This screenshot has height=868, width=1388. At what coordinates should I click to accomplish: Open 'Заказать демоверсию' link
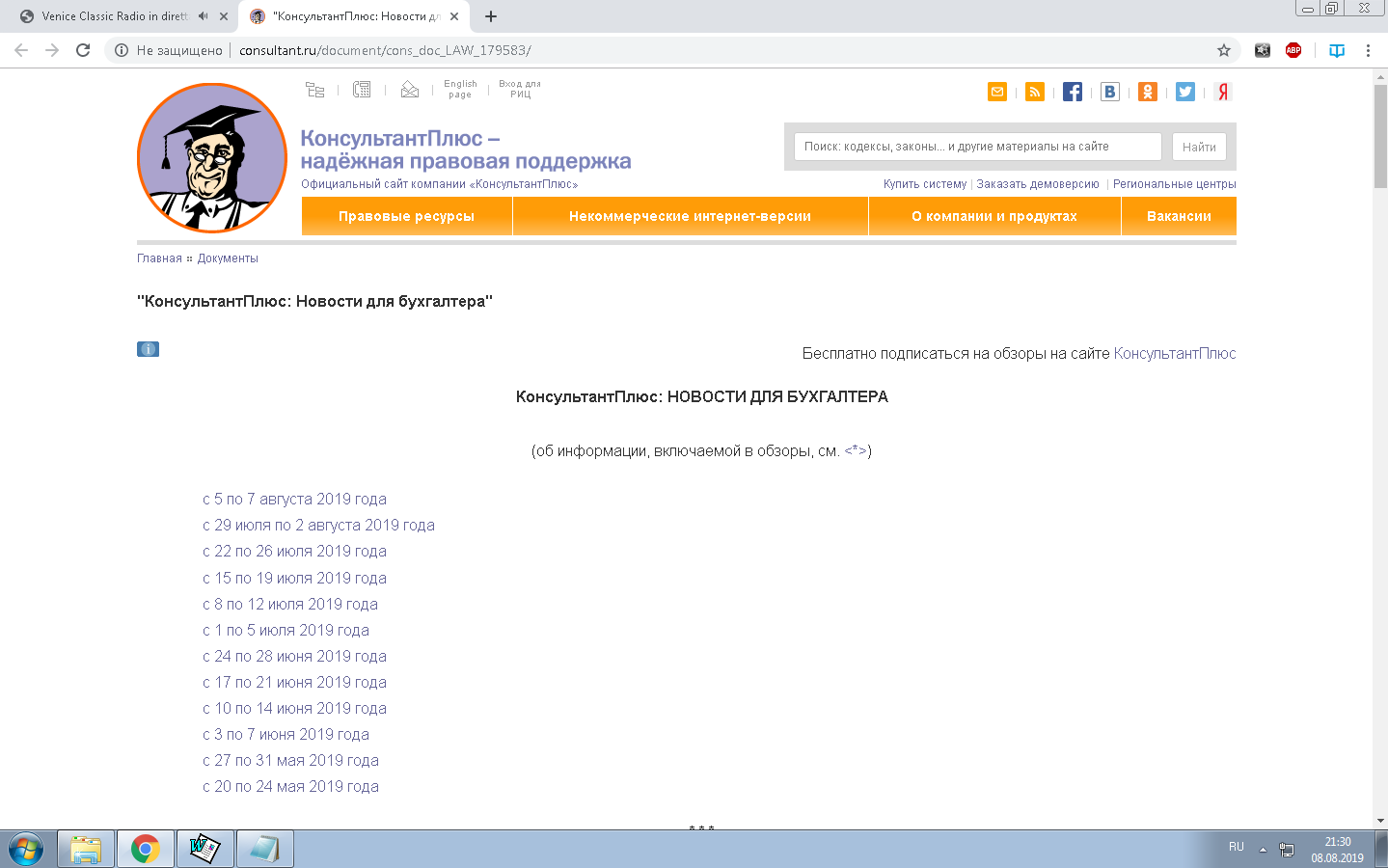pos(1038,184)
